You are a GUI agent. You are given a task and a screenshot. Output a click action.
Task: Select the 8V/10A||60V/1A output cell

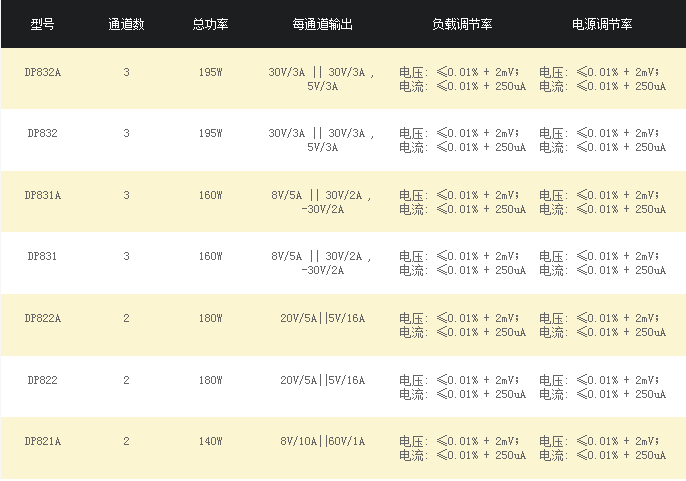coord(322,441)
